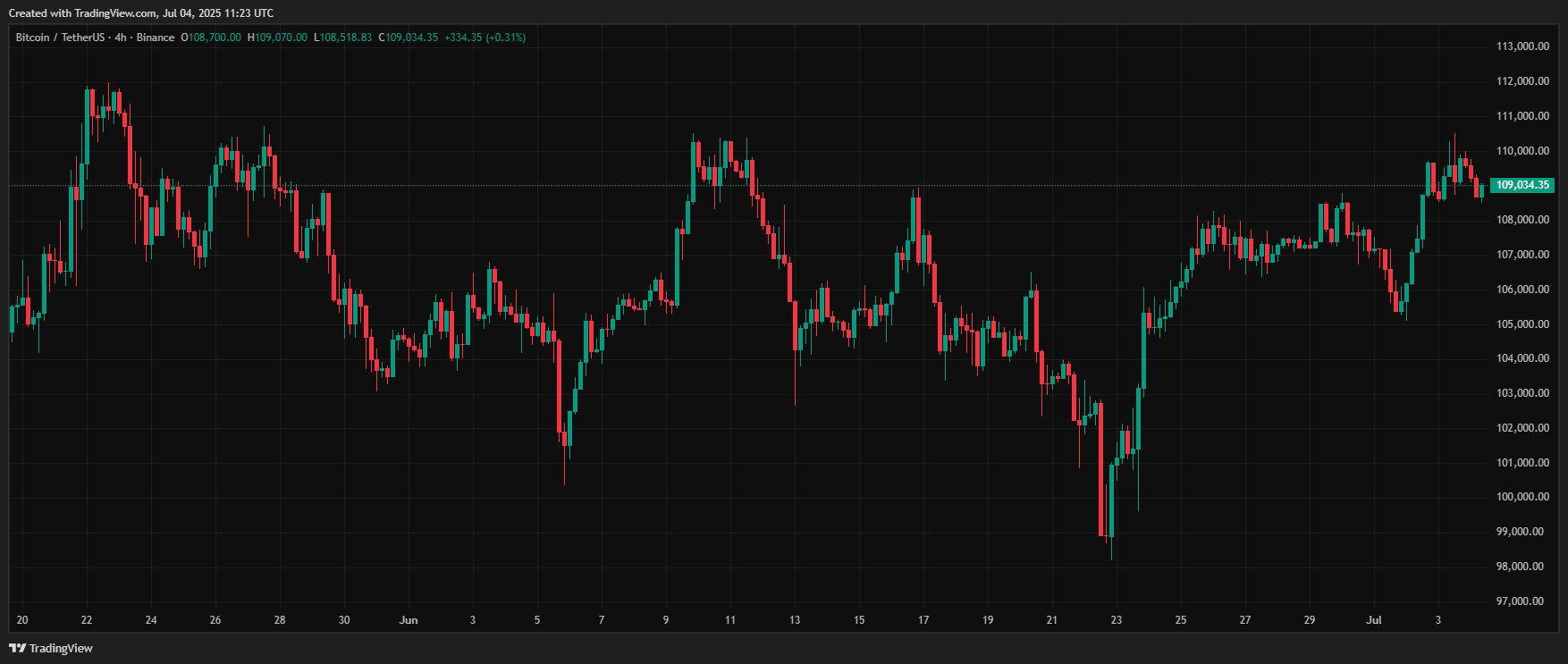The image size is (1568, 664).
Task: Click the 108,000.00 price axis label
Action: [x=1522, y=220]
